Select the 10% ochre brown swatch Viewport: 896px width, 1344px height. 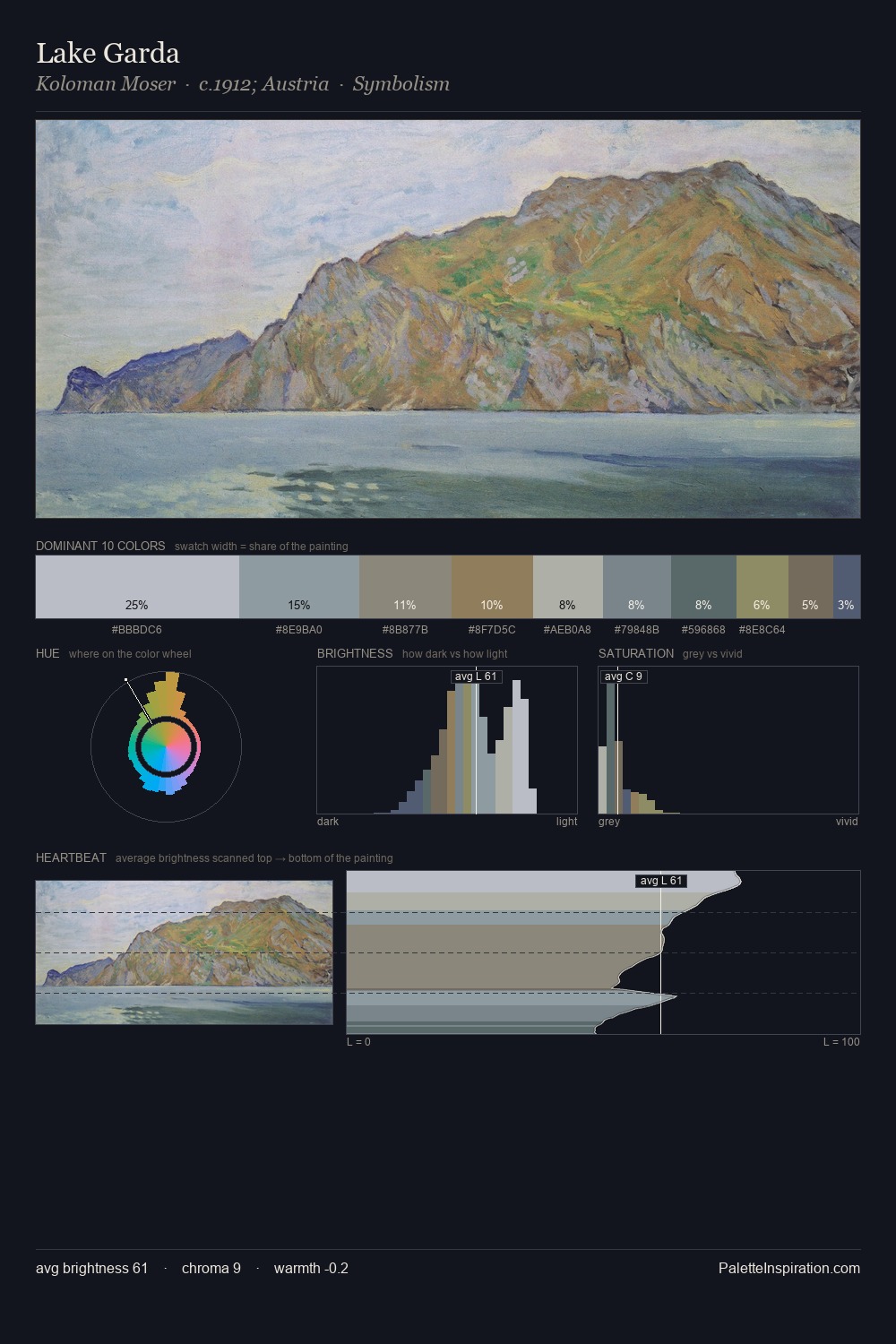coord(492,587)
